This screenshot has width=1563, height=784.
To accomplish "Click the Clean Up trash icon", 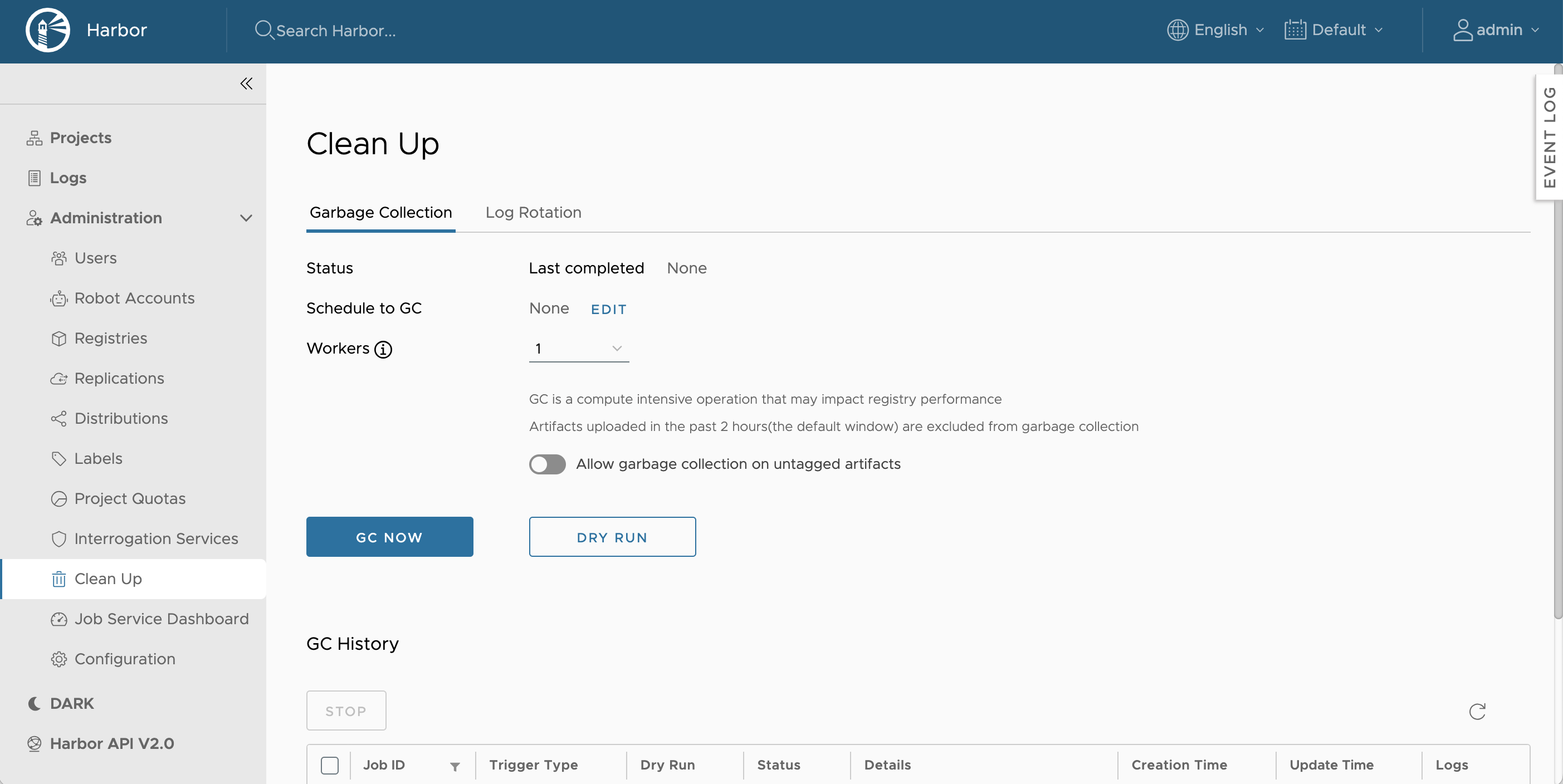I will (59, 579).
